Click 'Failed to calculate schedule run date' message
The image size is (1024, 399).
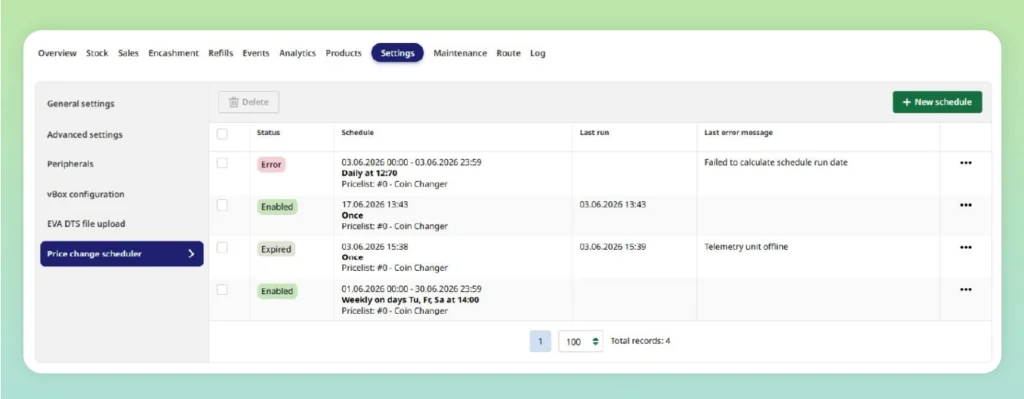pyautogui.click(x=776, y=163)
